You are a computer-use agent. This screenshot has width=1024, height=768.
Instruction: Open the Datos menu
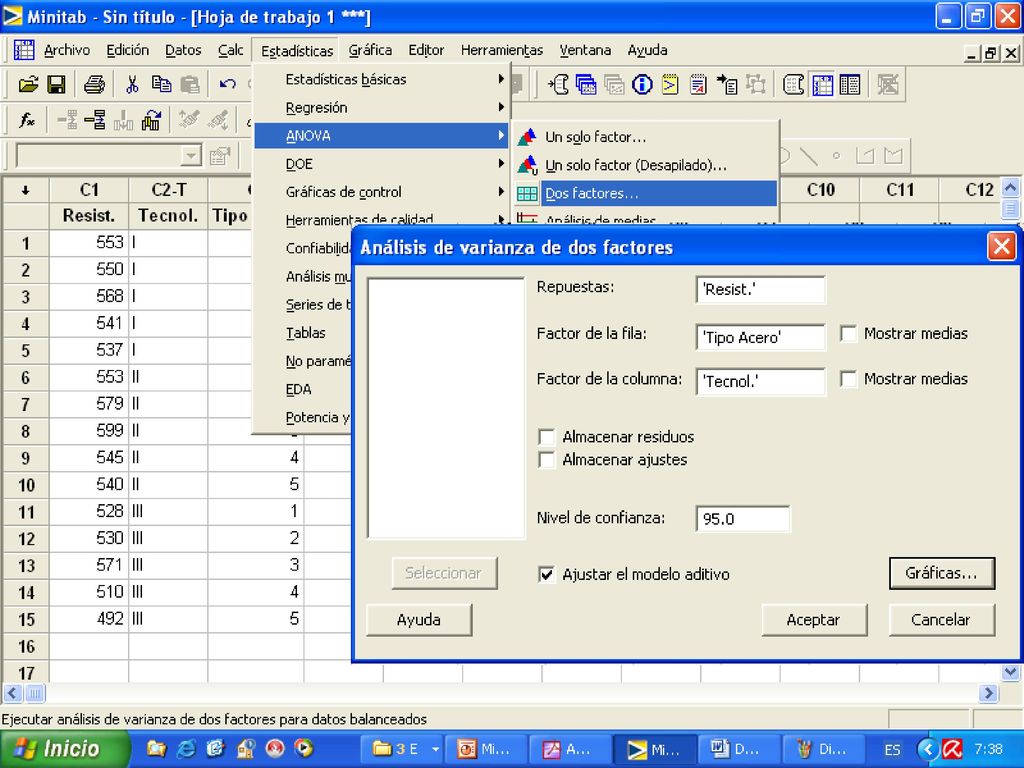click(183, 50)
